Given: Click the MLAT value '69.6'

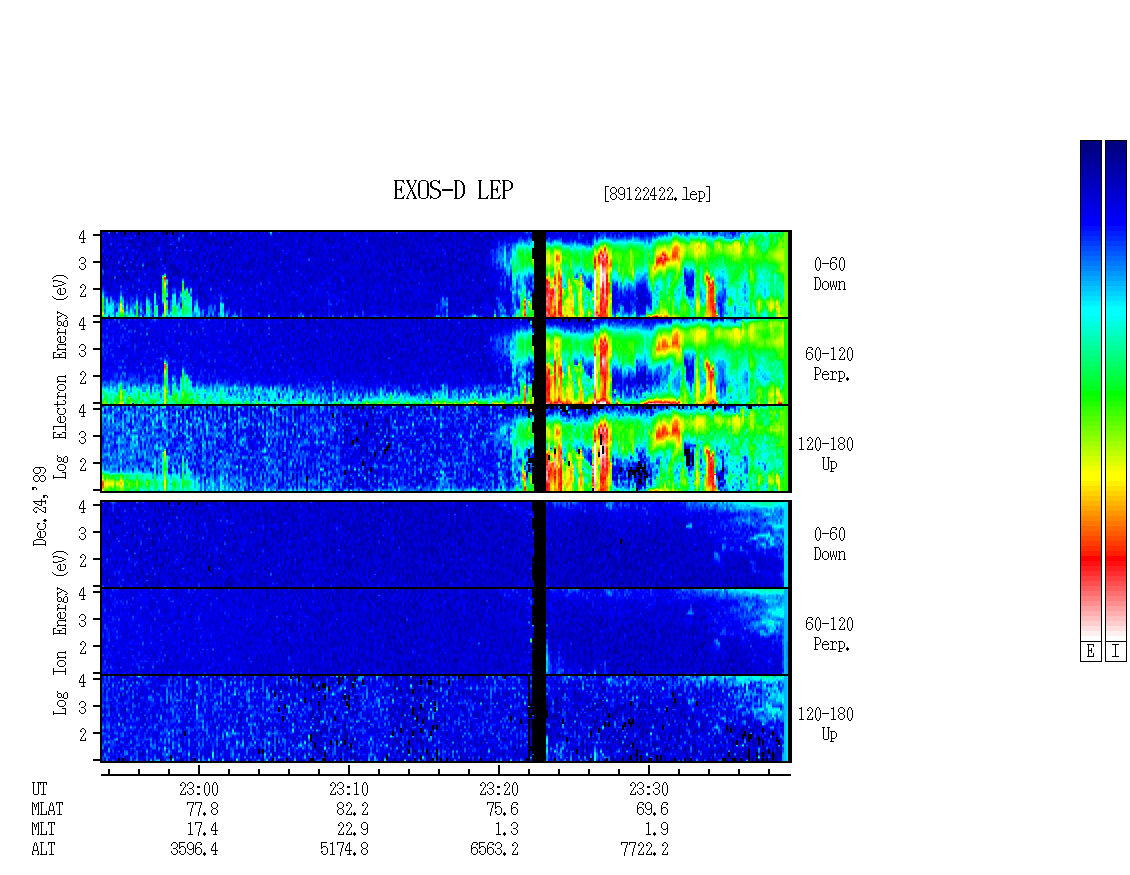Looking at the screenshot, I should point(652,809).
